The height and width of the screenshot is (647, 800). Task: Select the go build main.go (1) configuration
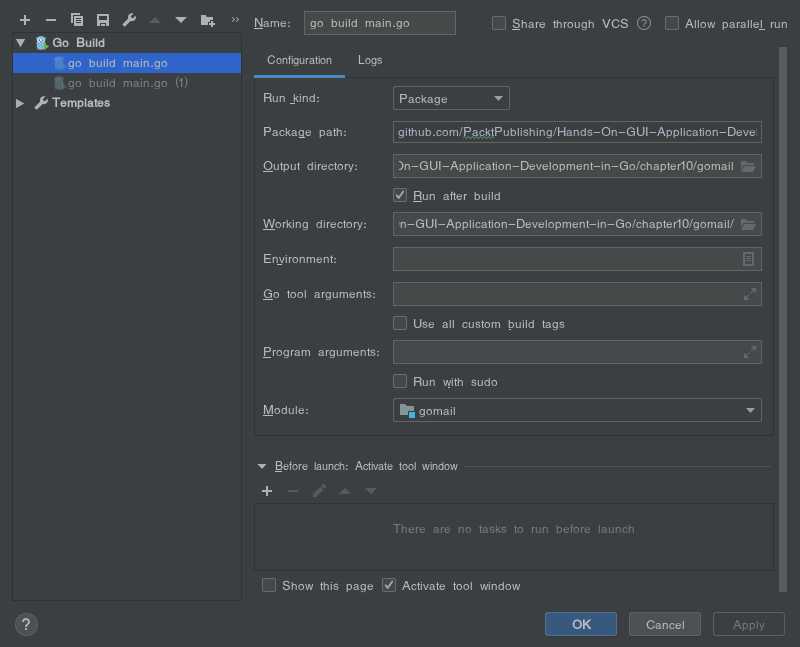point(127,83)
